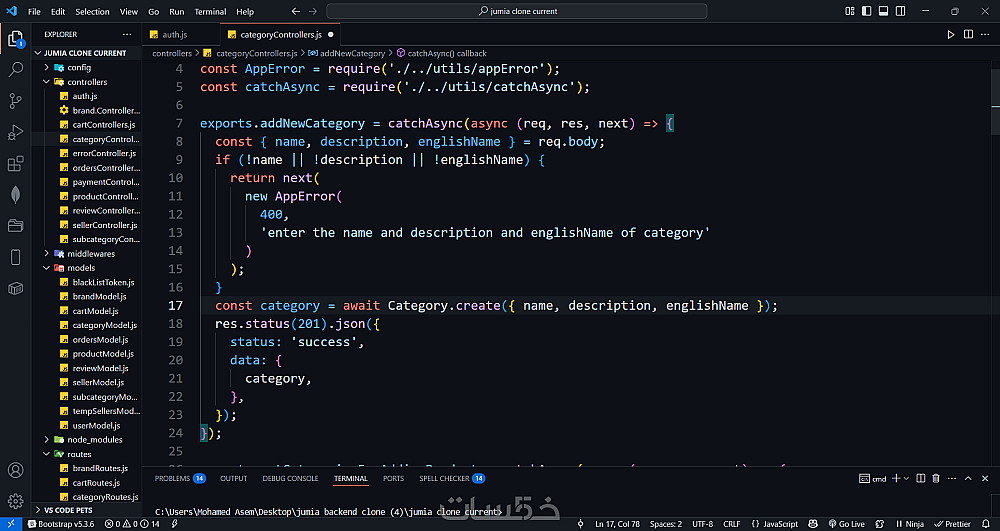Open the Search view in activity bar
The width and height of the screenshot is (1000, 531).
click(15, 70)
